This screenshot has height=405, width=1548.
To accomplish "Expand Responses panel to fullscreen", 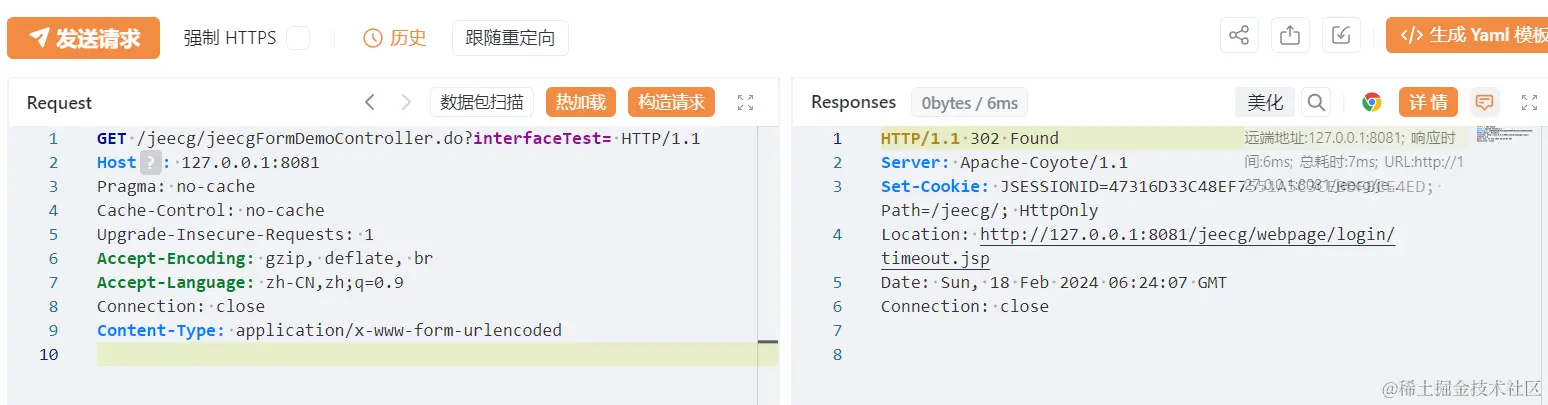I will coord(1529,102).
